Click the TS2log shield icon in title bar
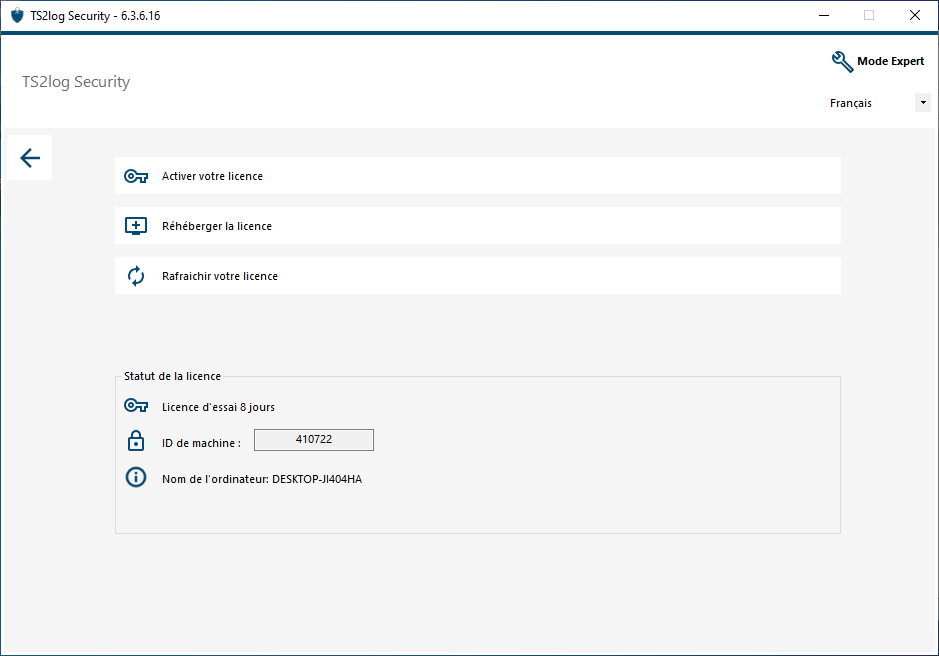Viewport: 939px width, 656px height. (17, 16)
